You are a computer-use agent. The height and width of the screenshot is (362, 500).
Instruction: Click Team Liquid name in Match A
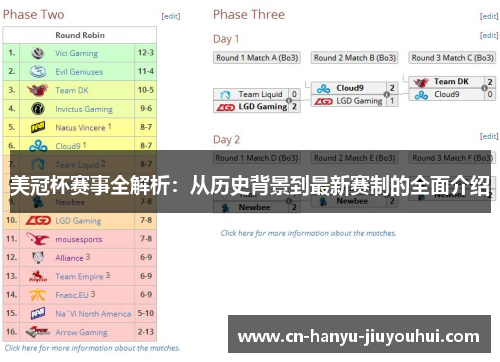pos(260,95)
